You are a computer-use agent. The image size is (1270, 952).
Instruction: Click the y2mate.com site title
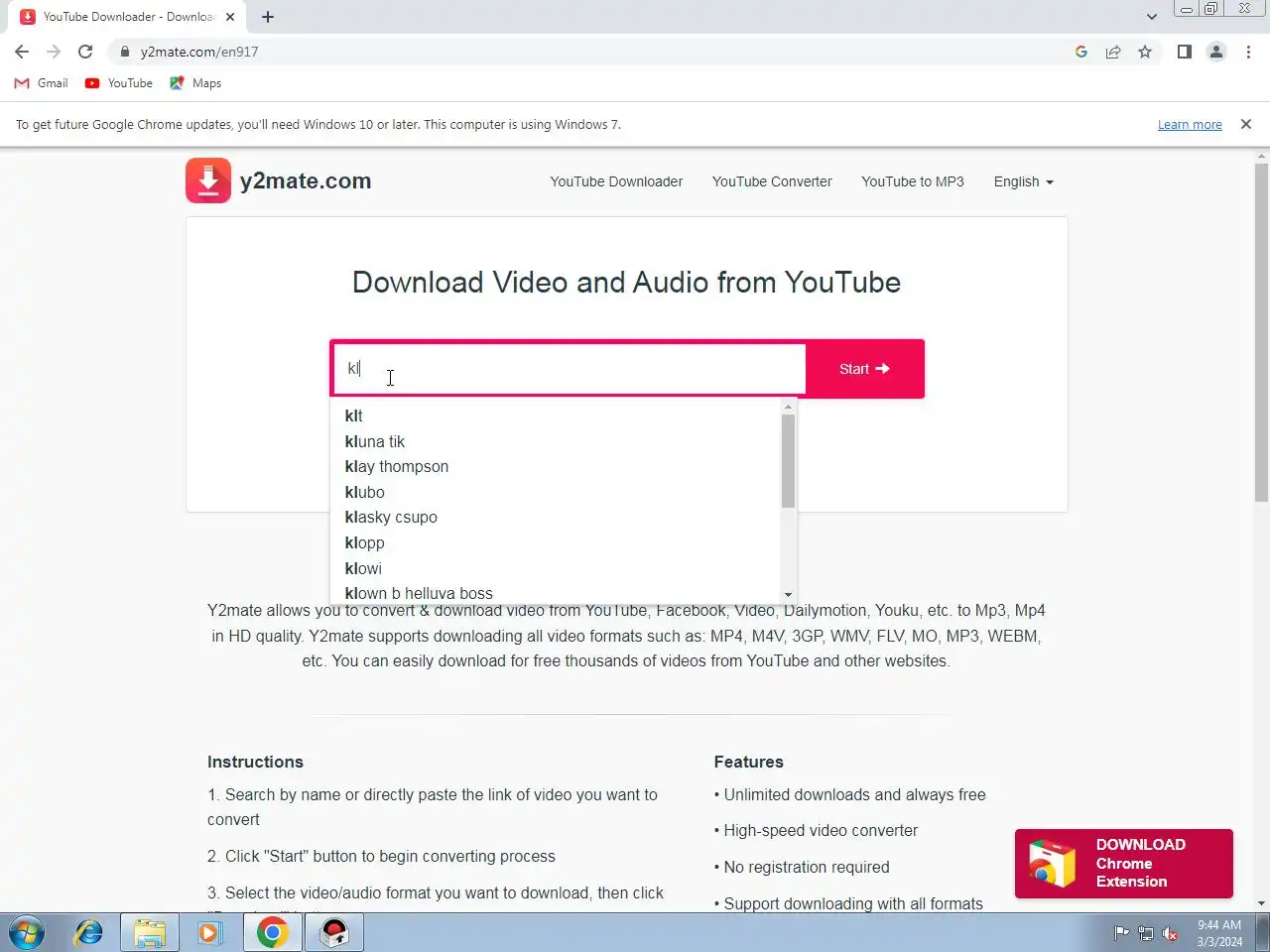[306, 180]
